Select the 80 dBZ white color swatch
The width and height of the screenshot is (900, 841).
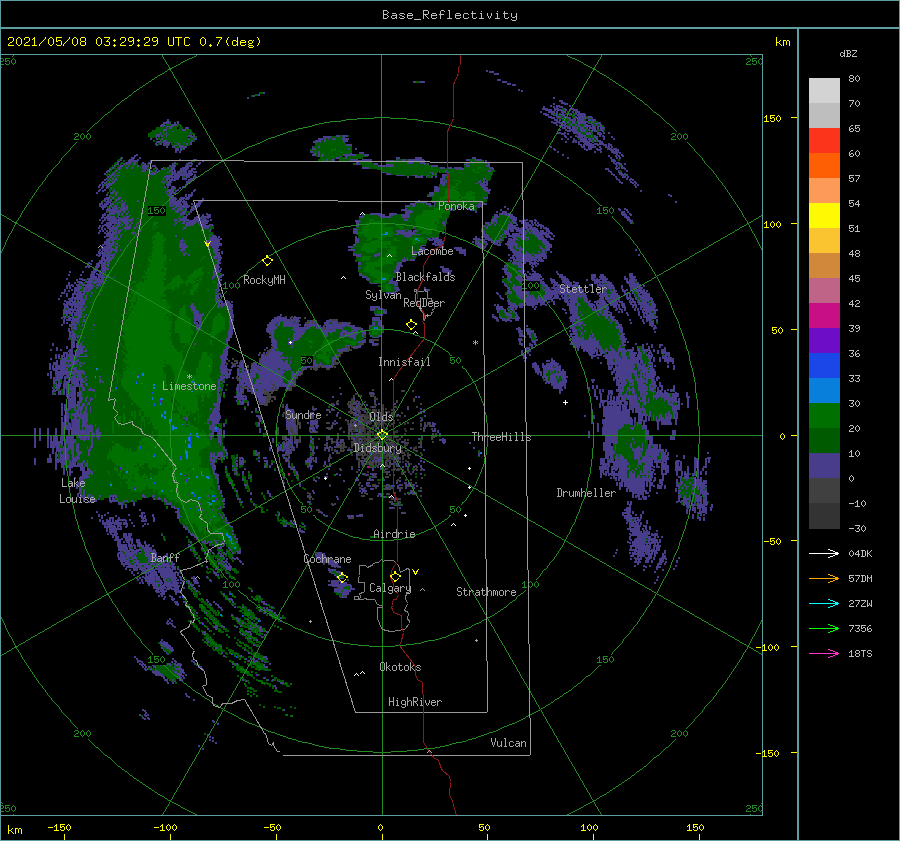coord(824,90)
